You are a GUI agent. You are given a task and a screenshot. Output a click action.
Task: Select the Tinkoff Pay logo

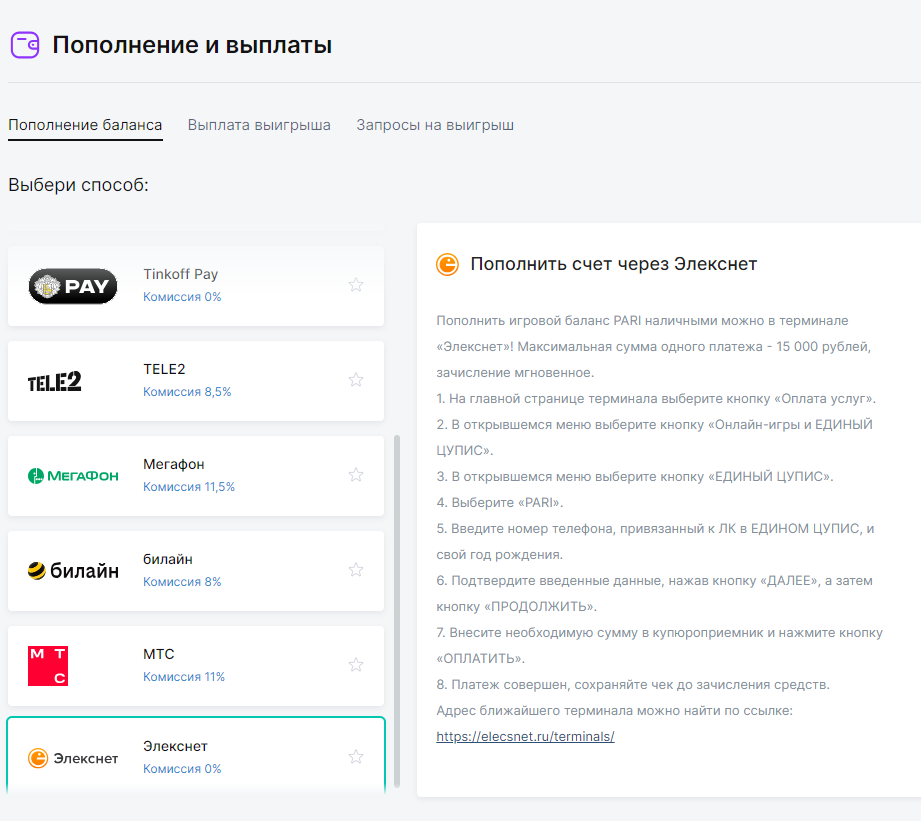pyautogui.click(x=73, y=286)
